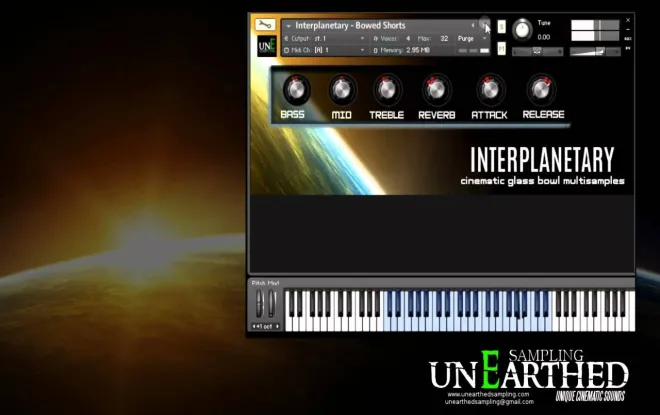Screen dimensions: 660x415
Task: Solo the instrument with the S button
Action: pyautogui.click(x=502, y=27)
